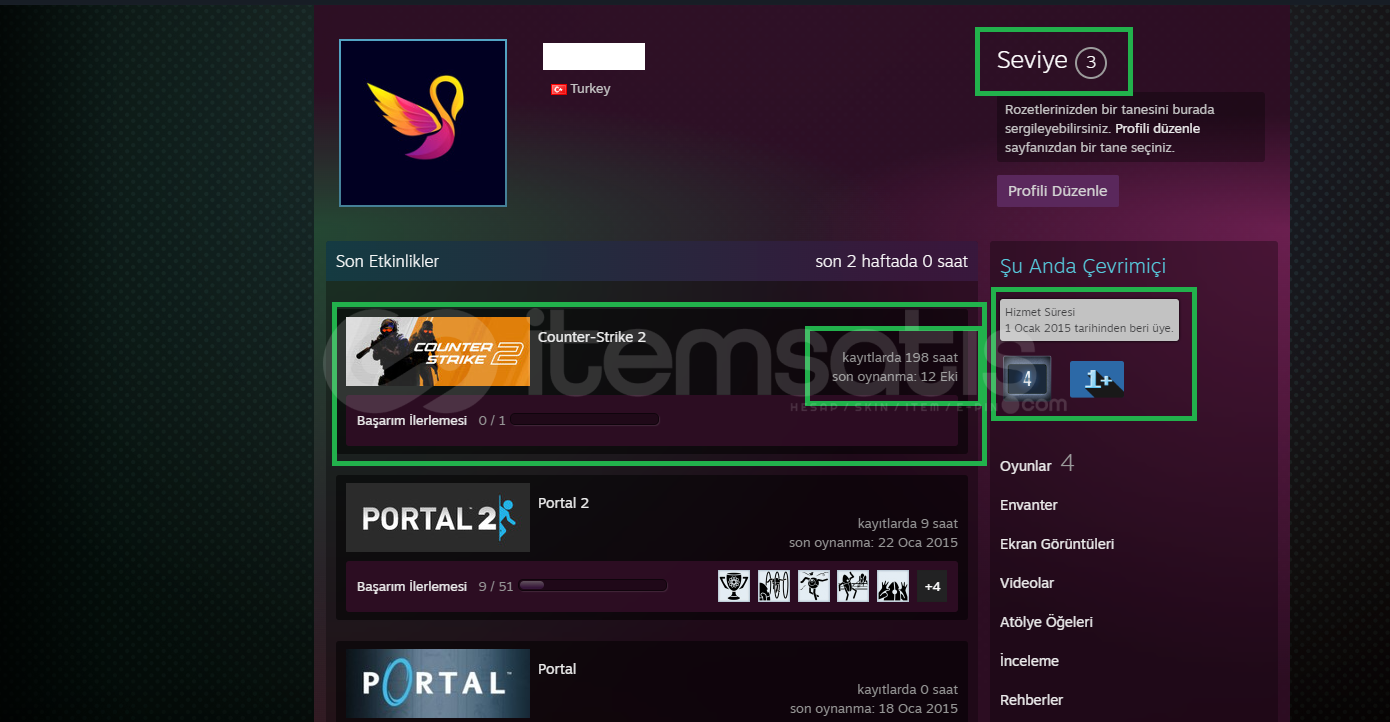Follow the inline bold 'Profili düzenle' link
Image resolution: width=1390 pixels, height=722 pixels.
tap(1157, 129)
